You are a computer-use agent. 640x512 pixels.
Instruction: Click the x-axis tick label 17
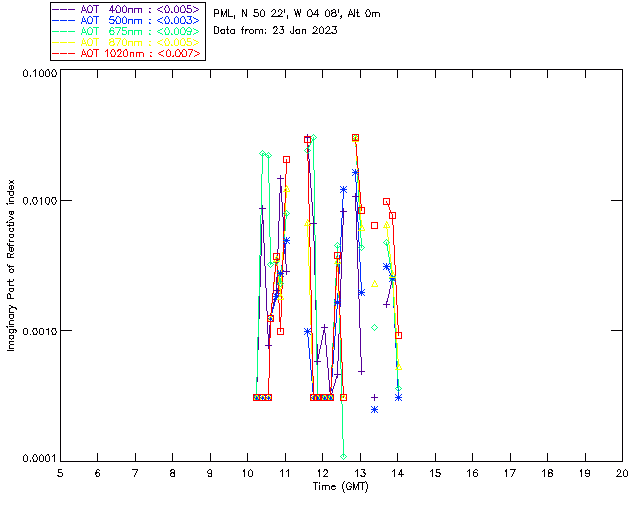click(x=510, y=473)
